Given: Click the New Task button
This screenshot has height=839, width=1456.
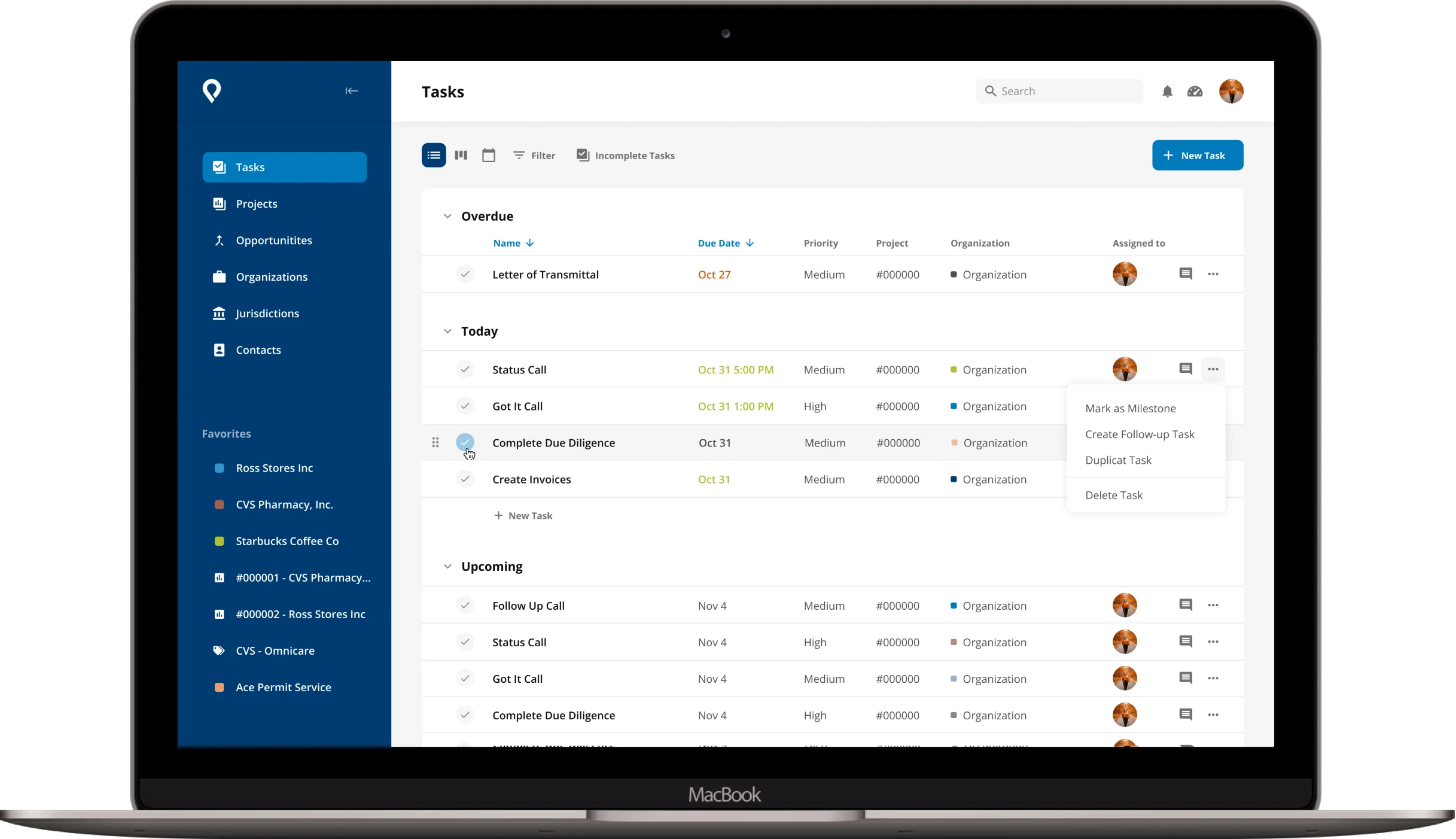Looking at the screenshot, I should coord(1198,155).
